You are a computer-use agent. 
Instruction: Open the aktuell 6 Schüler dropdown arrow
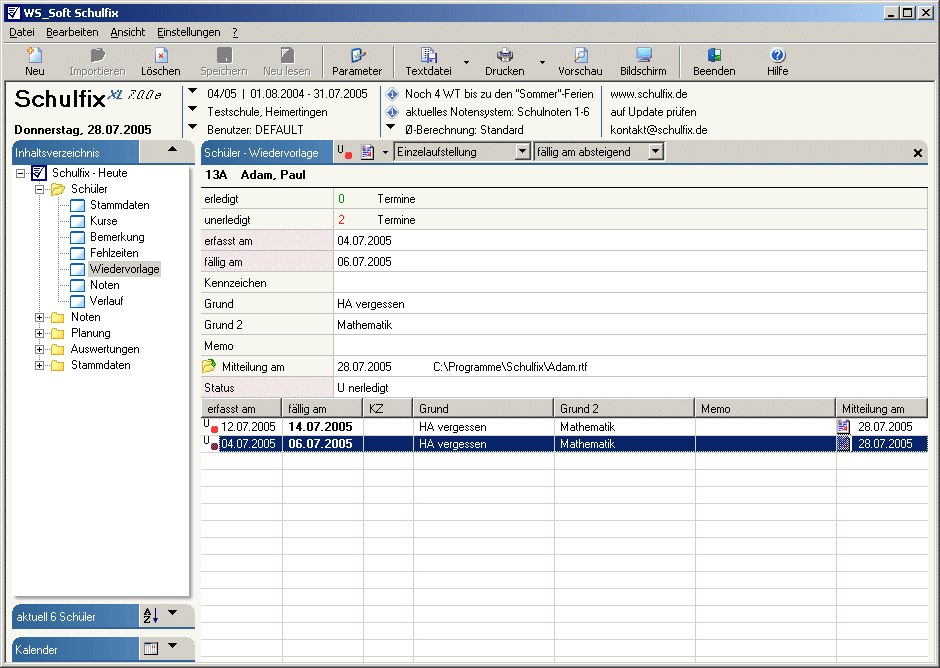(x=173, y=613)
